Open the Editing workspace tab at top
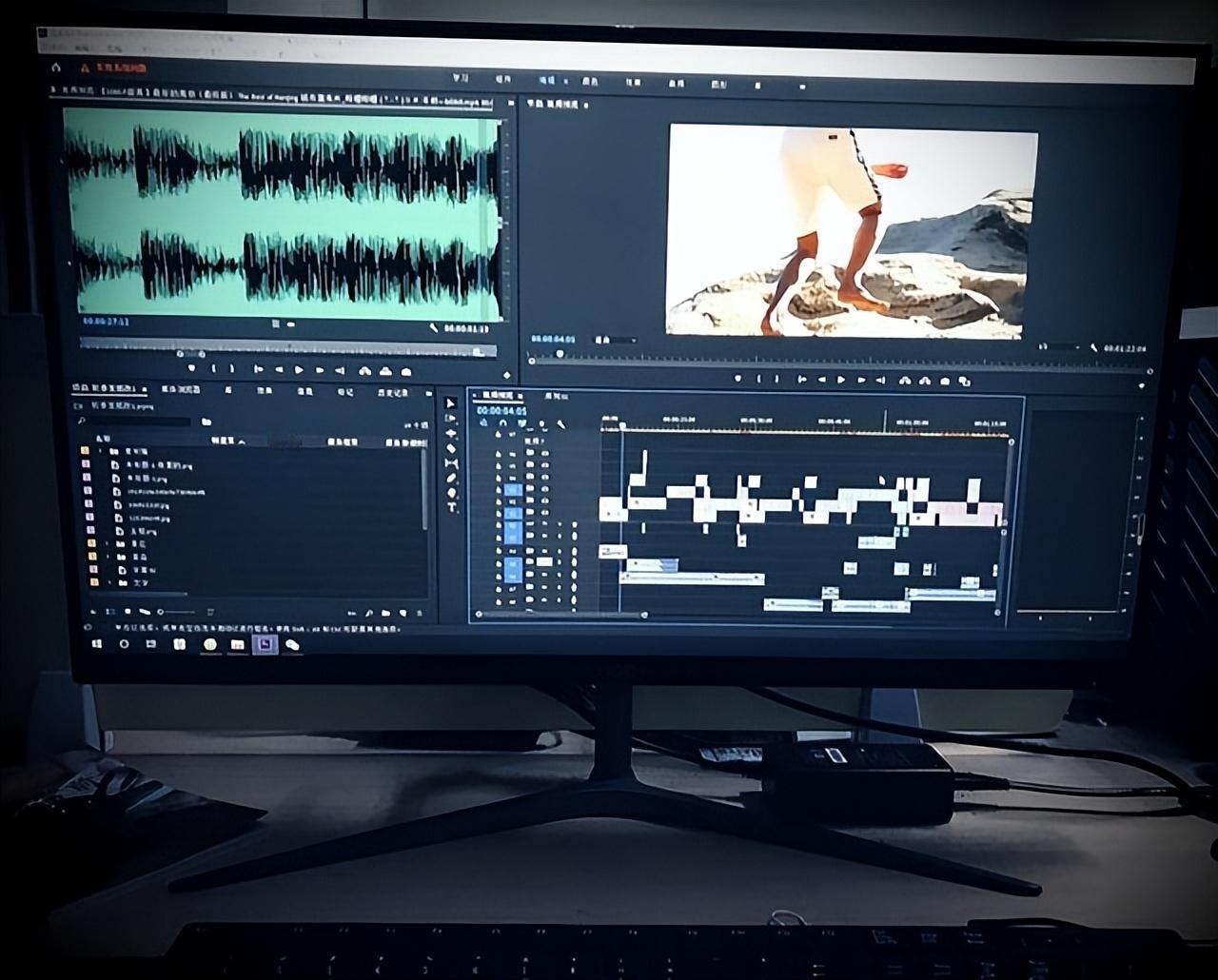Viewport: 1218px width, 980px height. point(548,82)
